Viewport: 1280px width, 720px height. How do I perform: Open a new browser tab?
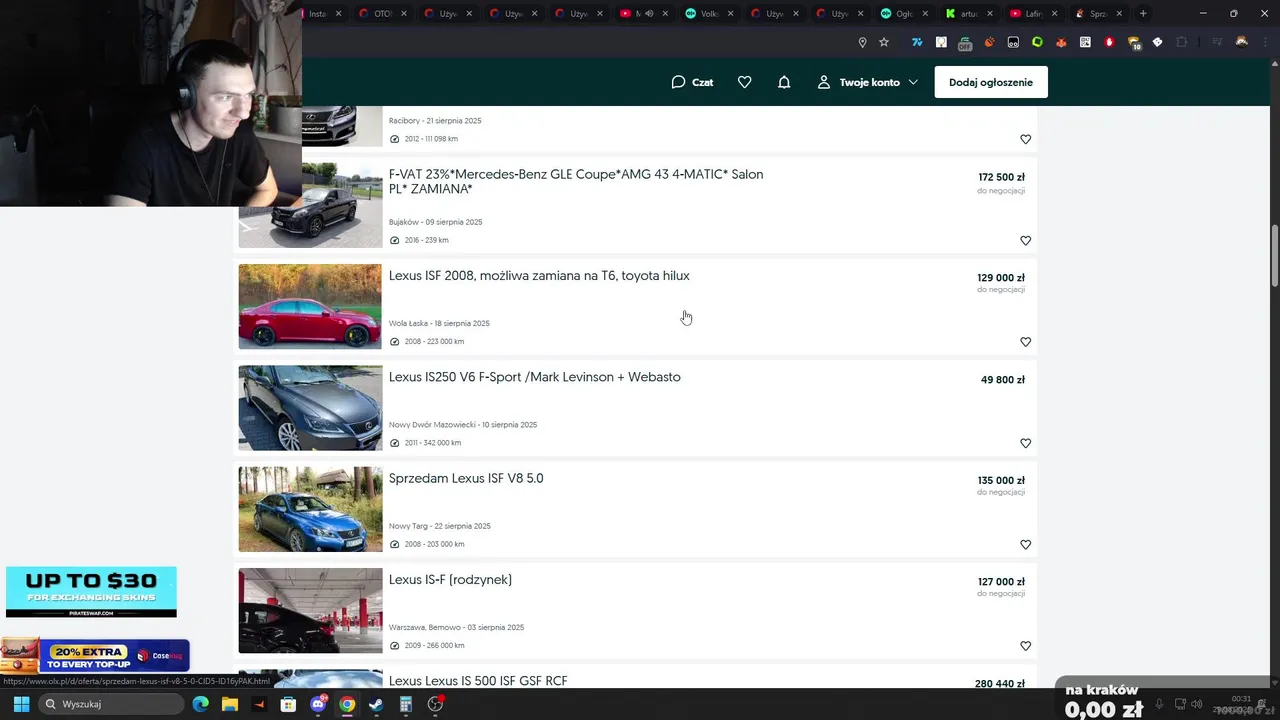coord(1143,14)
